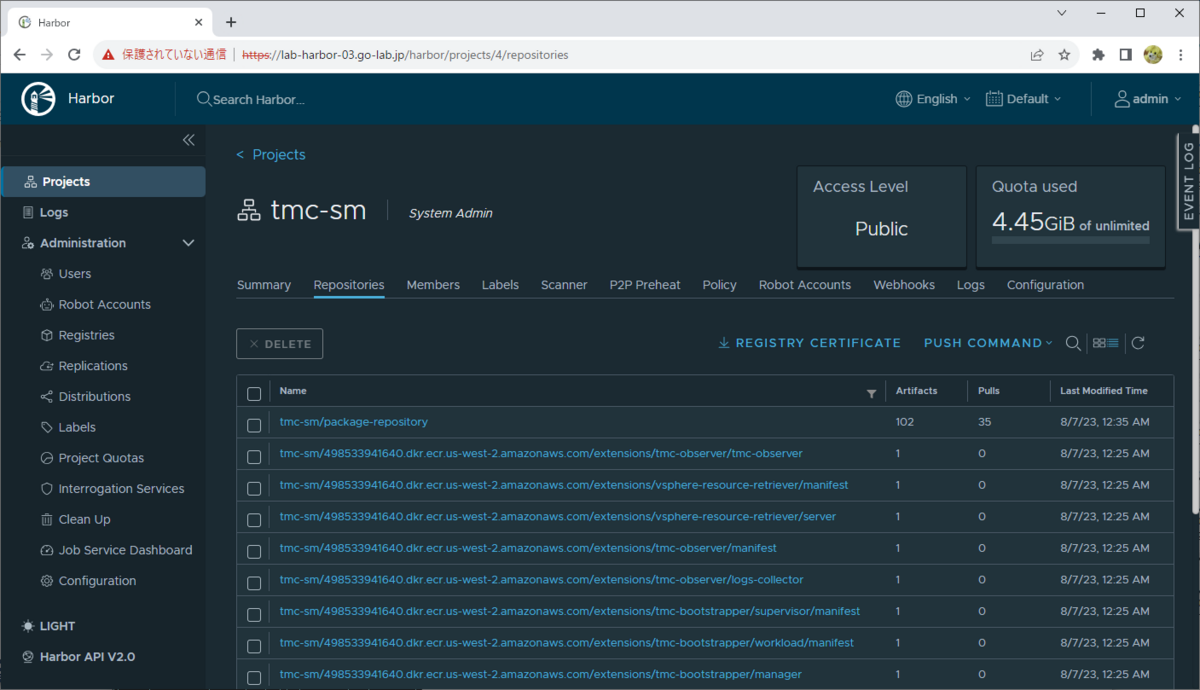Click the Labels tag icon in sidebar
Screen dimensions: 1200x690
point(47,428)
